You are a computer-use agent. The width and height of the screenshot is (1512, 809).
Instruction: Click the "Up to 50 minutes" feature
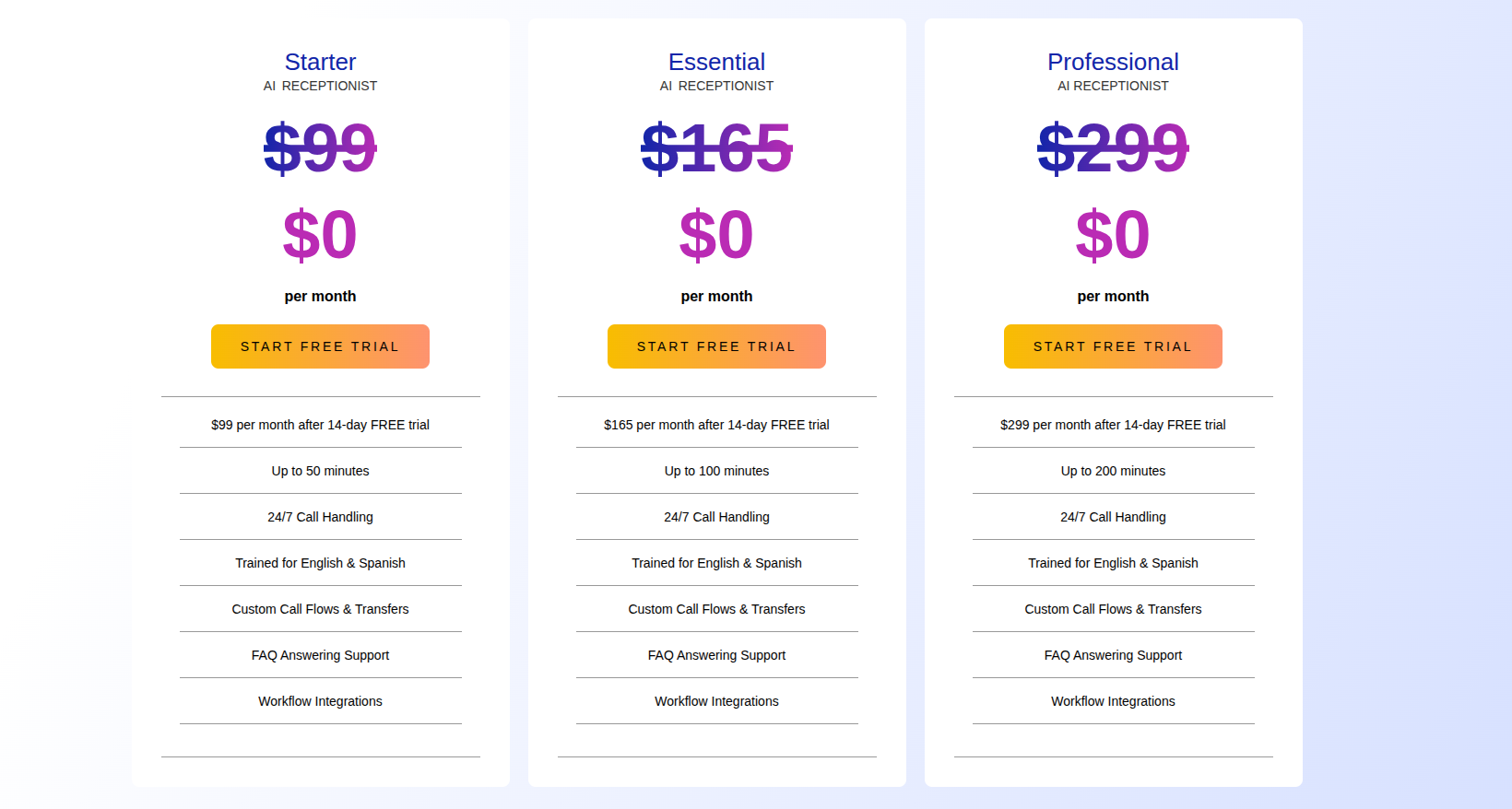click(x=320, y=471)
